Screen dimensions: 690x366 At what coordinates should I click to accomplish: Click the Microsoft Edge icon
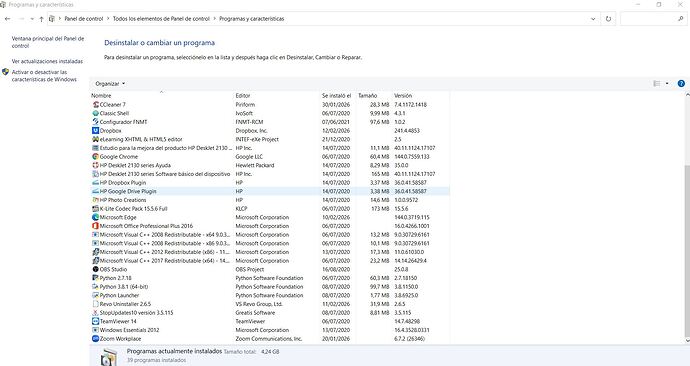(95, 217)
